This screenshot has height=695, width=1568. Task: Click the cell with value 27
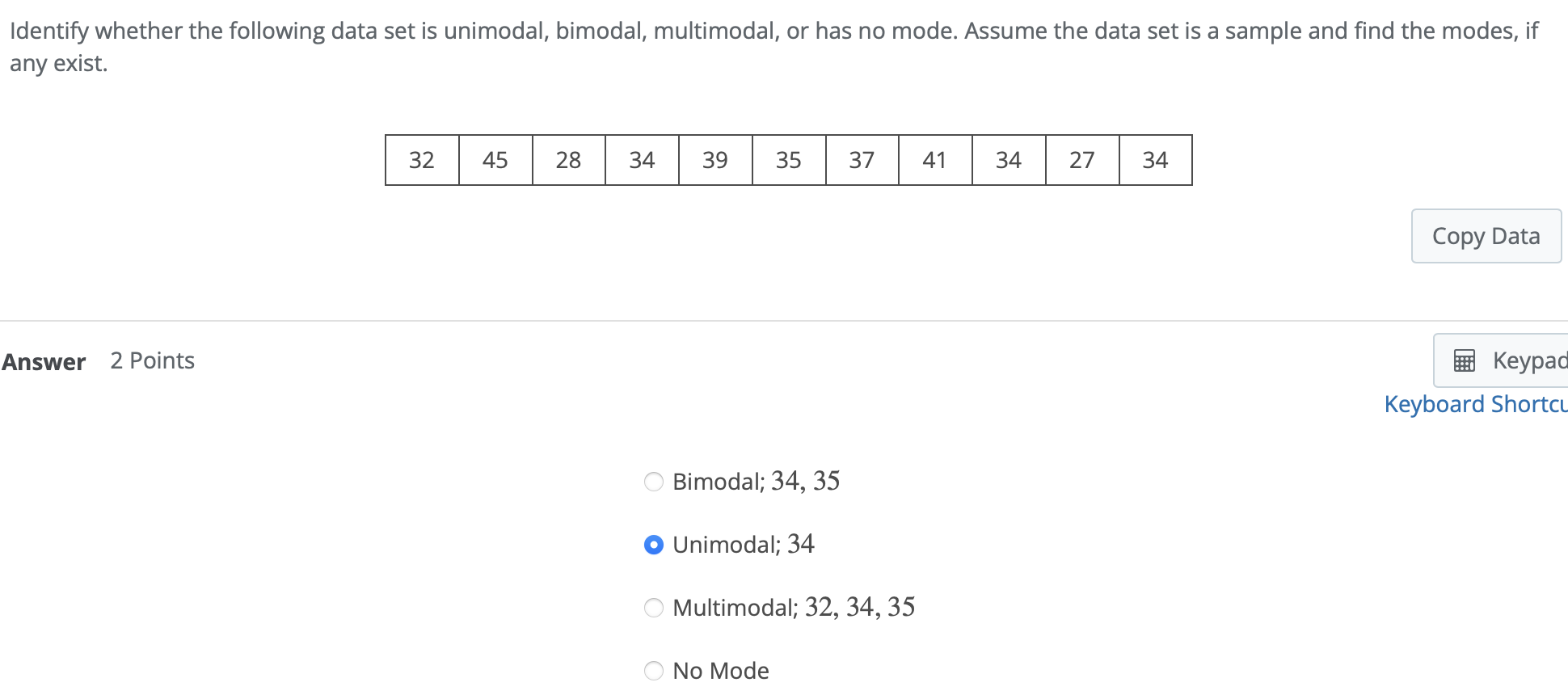(x=1082, y=160)
